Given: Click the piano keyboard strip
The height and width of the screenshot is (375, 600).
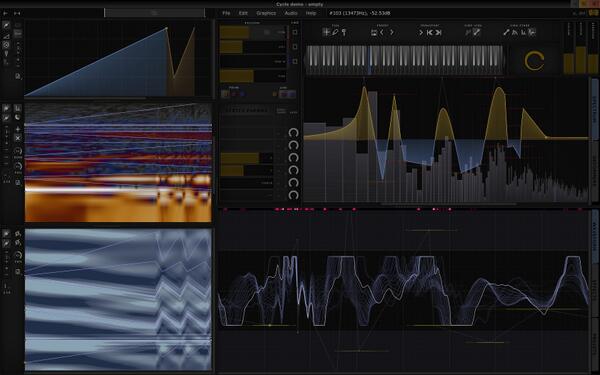Looking at the screenshot, I should [x=404, y=60].
